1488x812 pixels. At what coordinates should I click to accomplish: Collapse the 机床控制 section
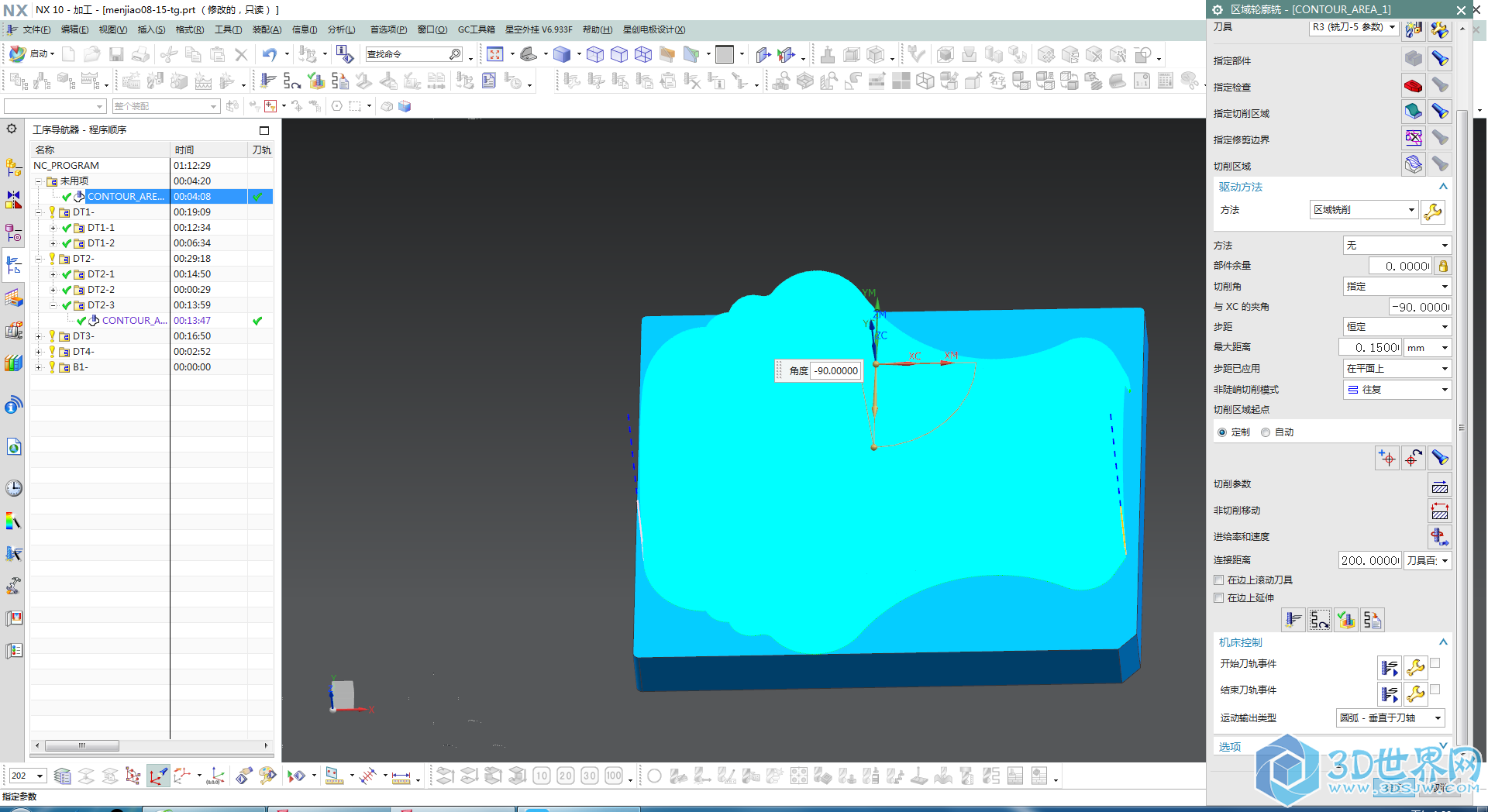point(1443,642)
